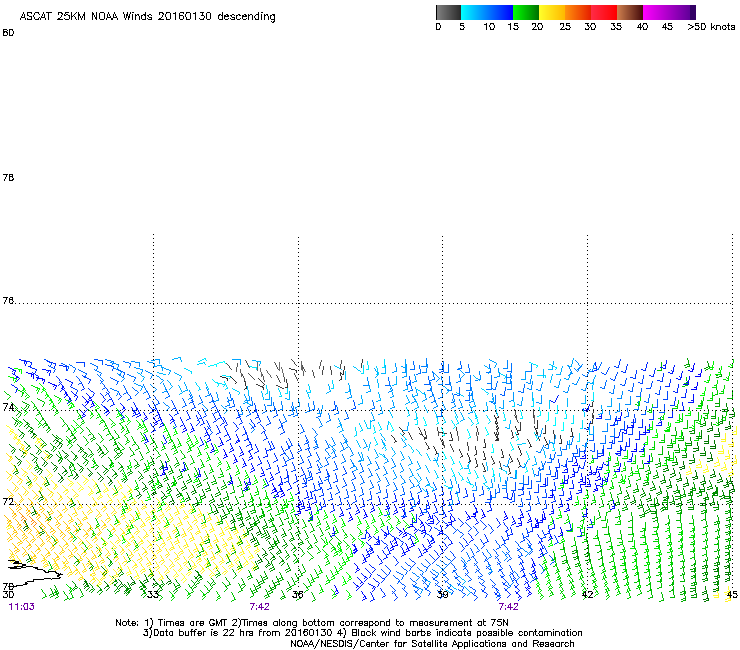Click the latitude axis label "80"
The width and height of the screenshot is (740, 650).
tap(8, 33)
